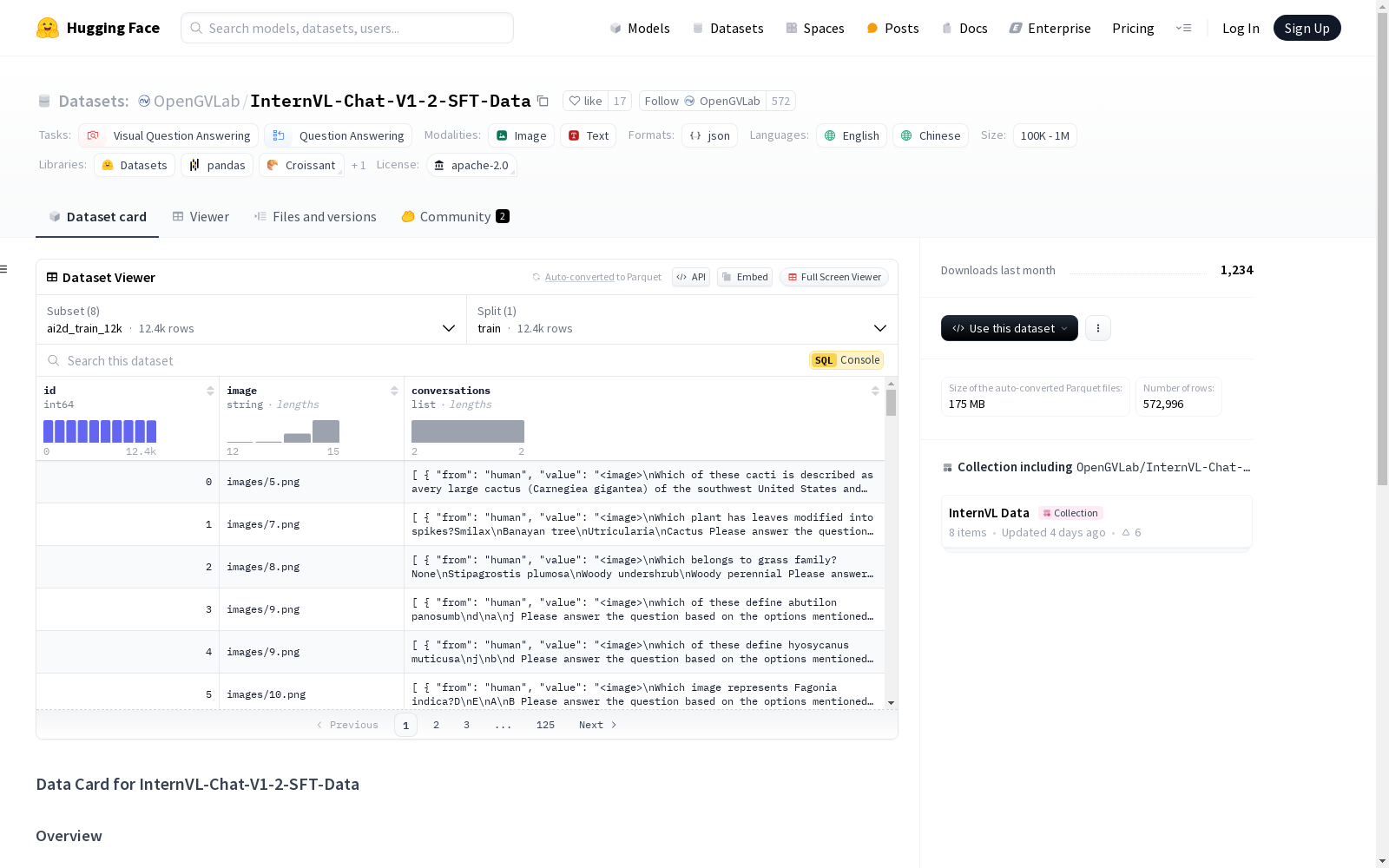Click the json format tag
The width and height of the screenshot is (1389, 868).
tap(709, 135)
